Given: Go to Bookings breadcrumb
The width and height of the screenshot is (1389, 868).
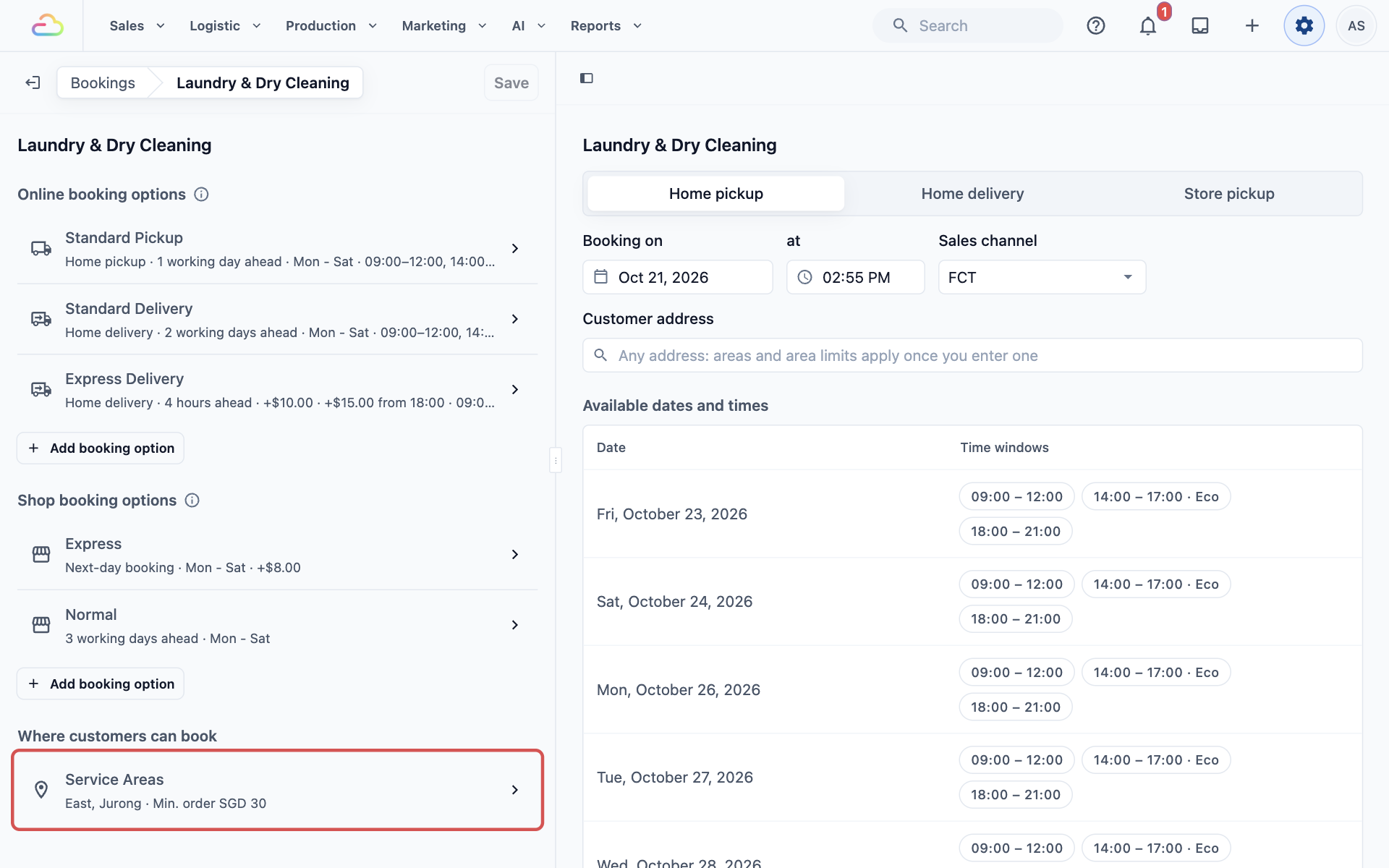Looking at the screenshot, I should click(x=103, y=82).
